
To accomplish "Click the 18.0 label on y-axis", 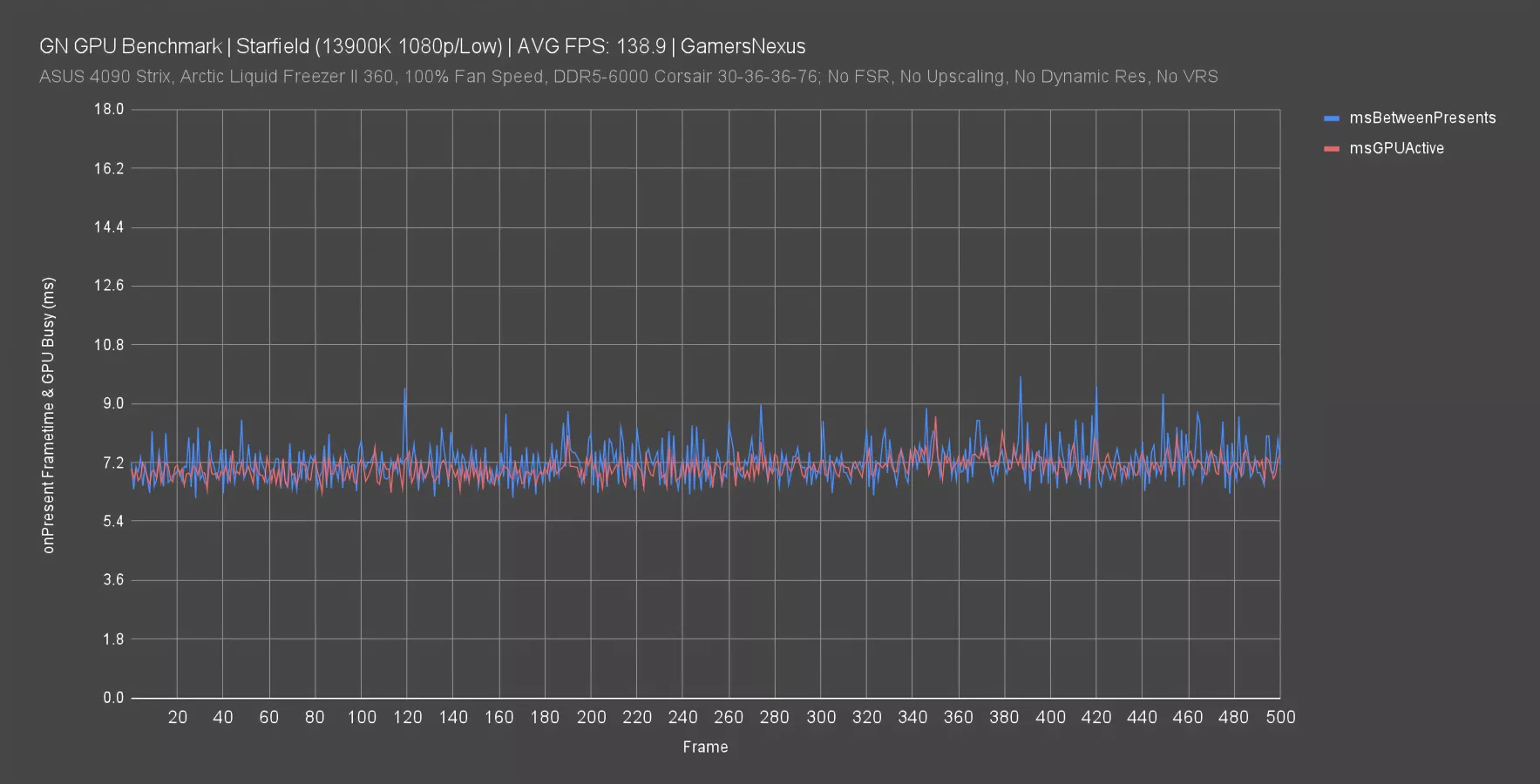I will 109,110.
